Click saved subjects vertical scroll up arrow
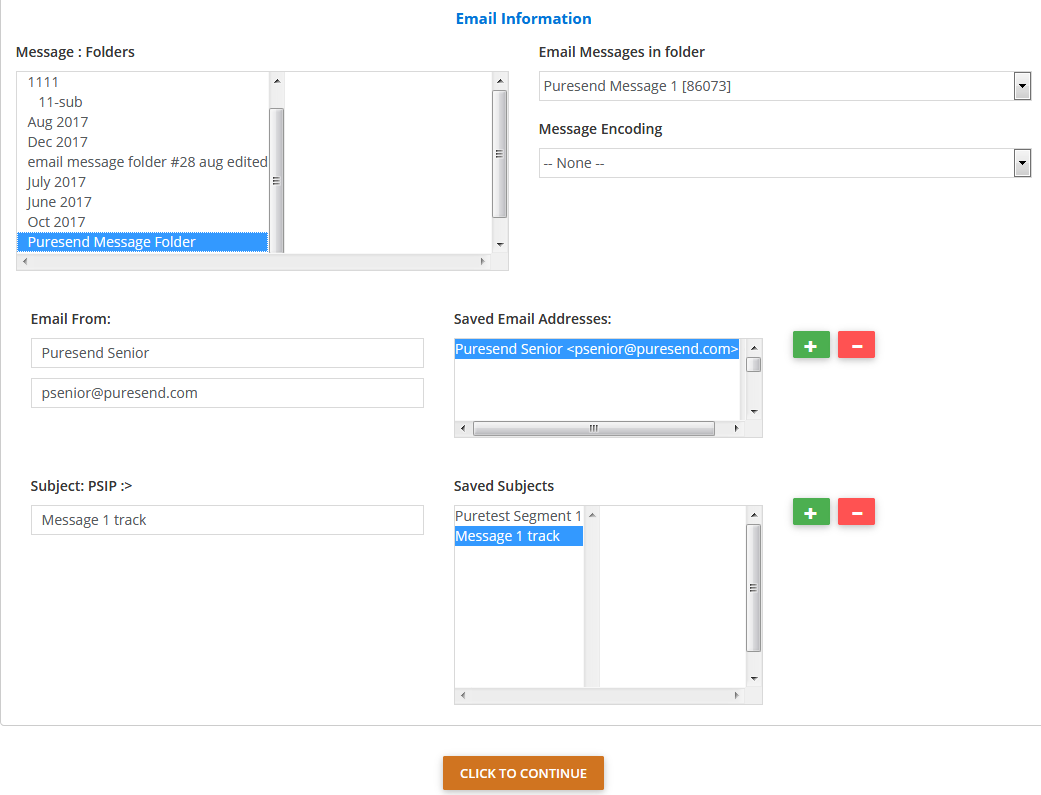 click(754, 515)
